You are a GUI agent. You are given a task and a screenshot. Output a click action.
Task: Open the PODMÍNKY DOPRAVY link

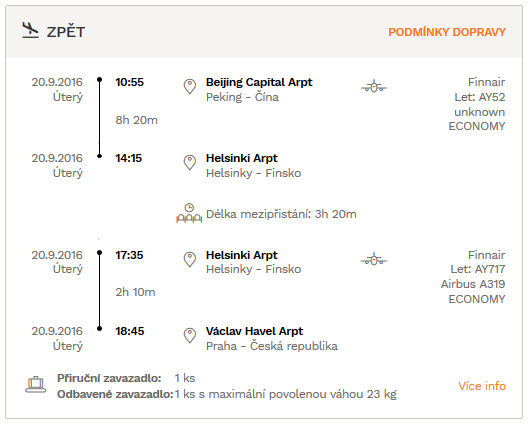[447, 32]
